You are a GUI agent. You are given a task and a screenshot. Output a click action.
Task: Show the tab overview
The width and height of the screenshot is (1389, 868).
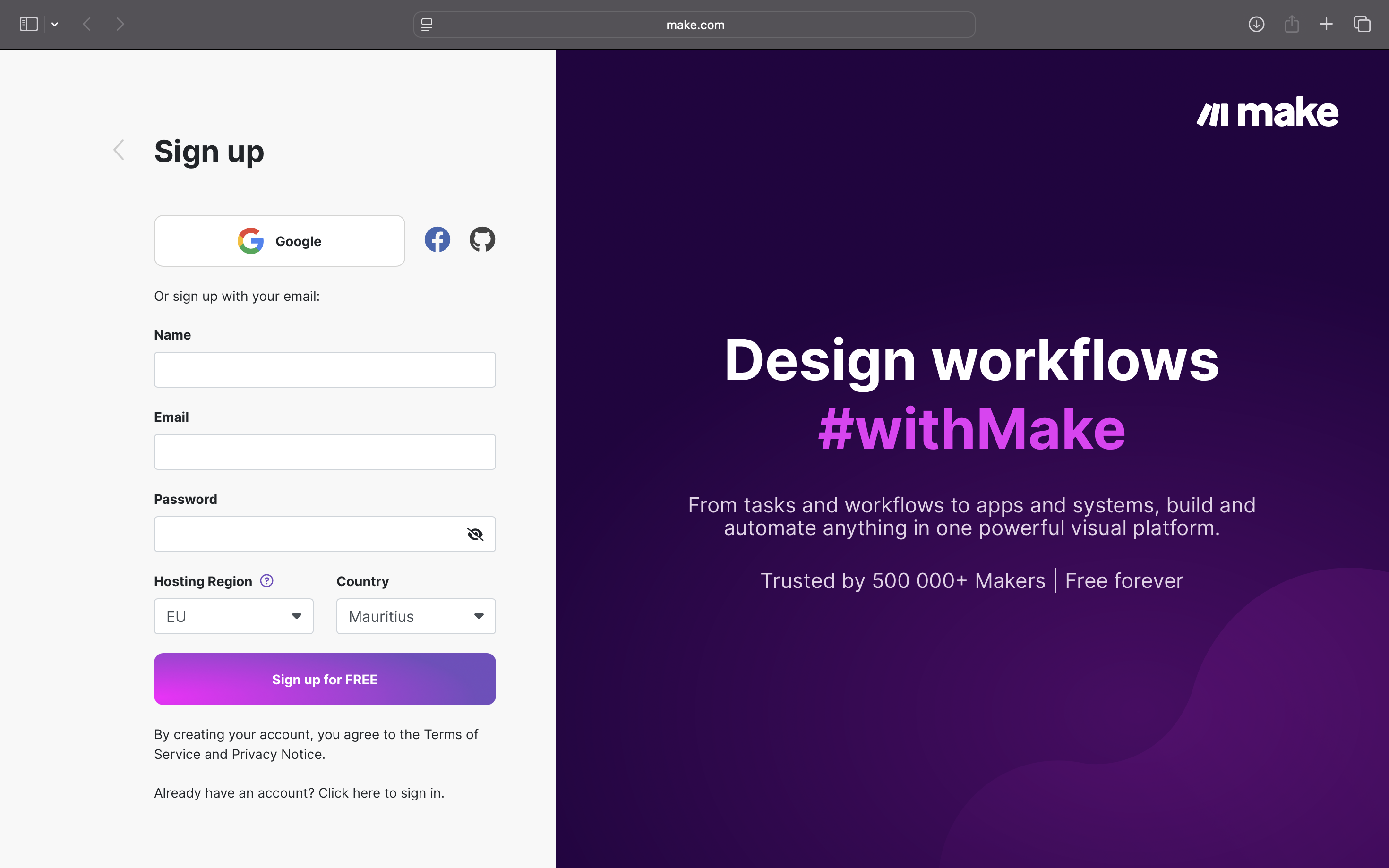tap(1362, 24)
